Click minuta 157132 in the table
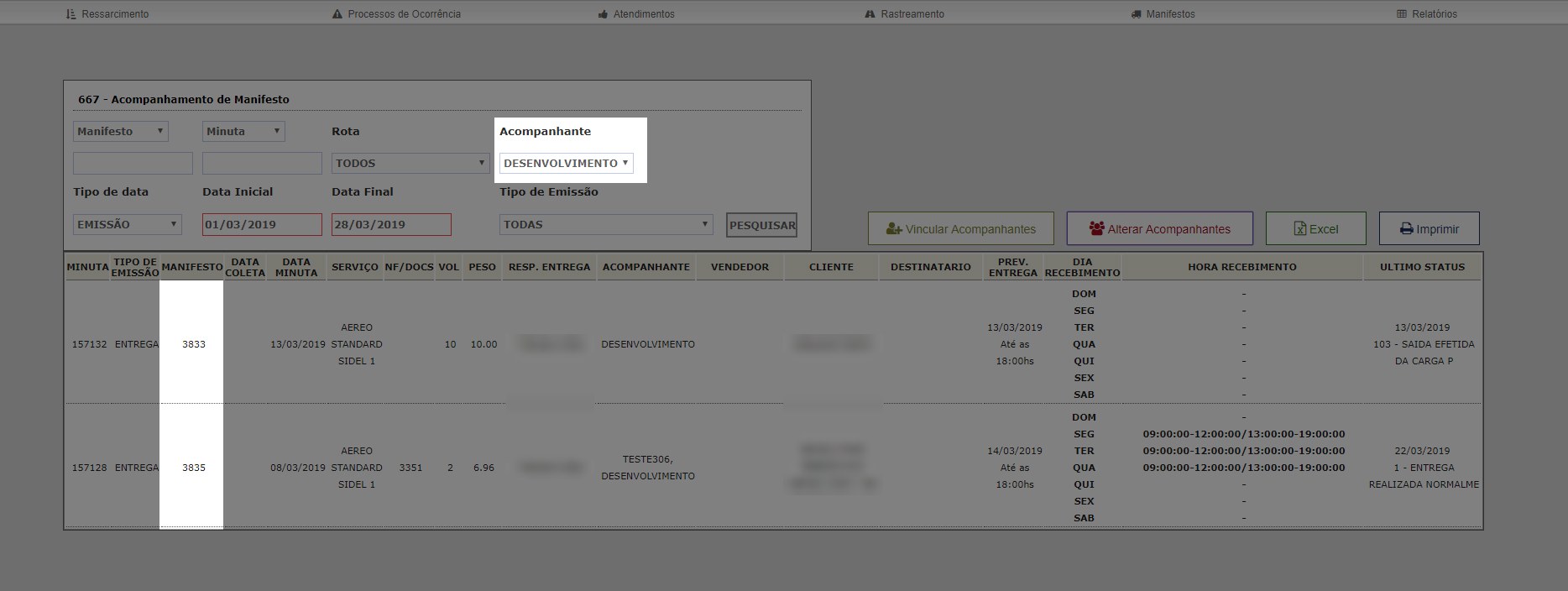This screenshot has height=591, width=1568. tap(90, 344)
